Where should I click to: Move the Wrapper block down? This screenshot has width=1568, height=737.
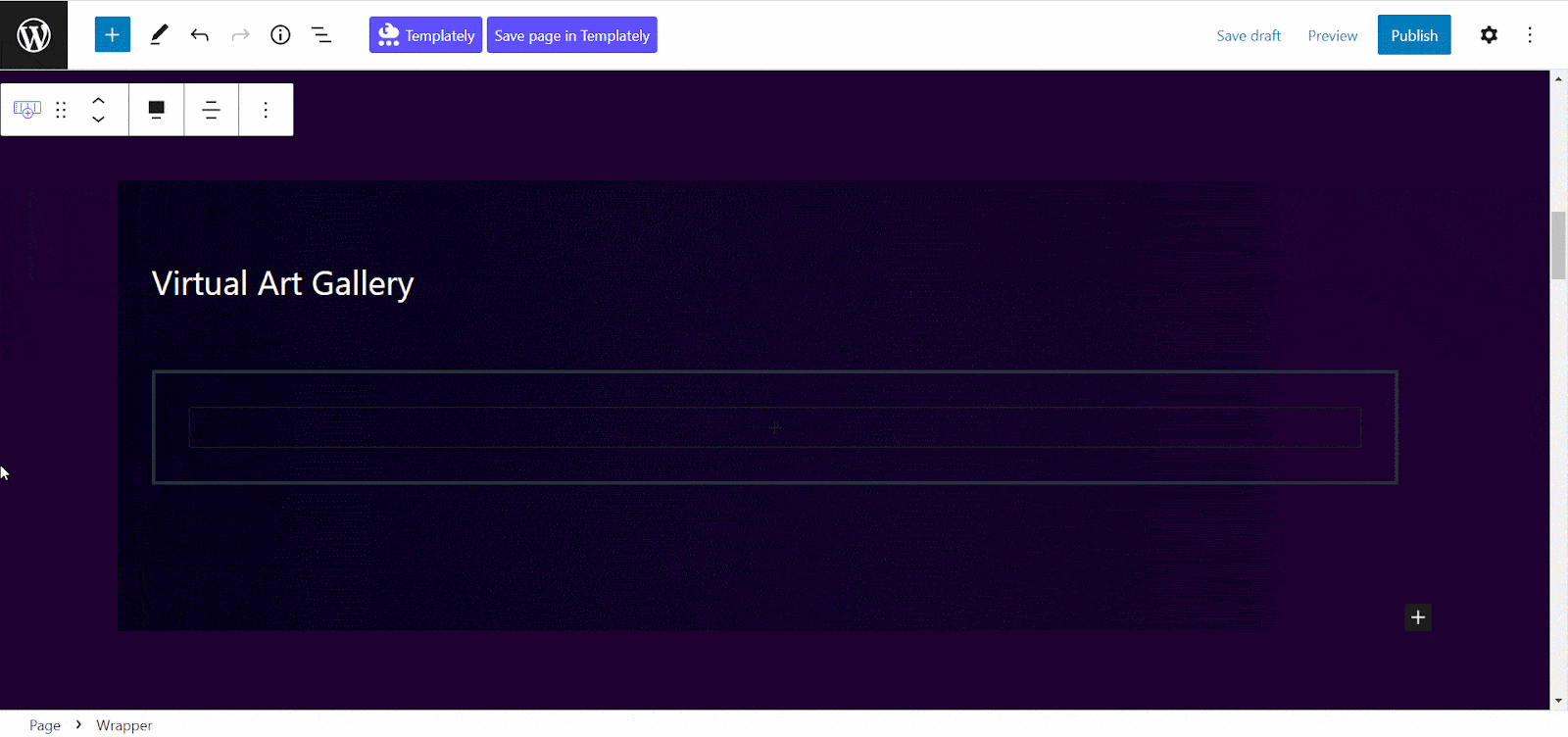coord(98,120)
